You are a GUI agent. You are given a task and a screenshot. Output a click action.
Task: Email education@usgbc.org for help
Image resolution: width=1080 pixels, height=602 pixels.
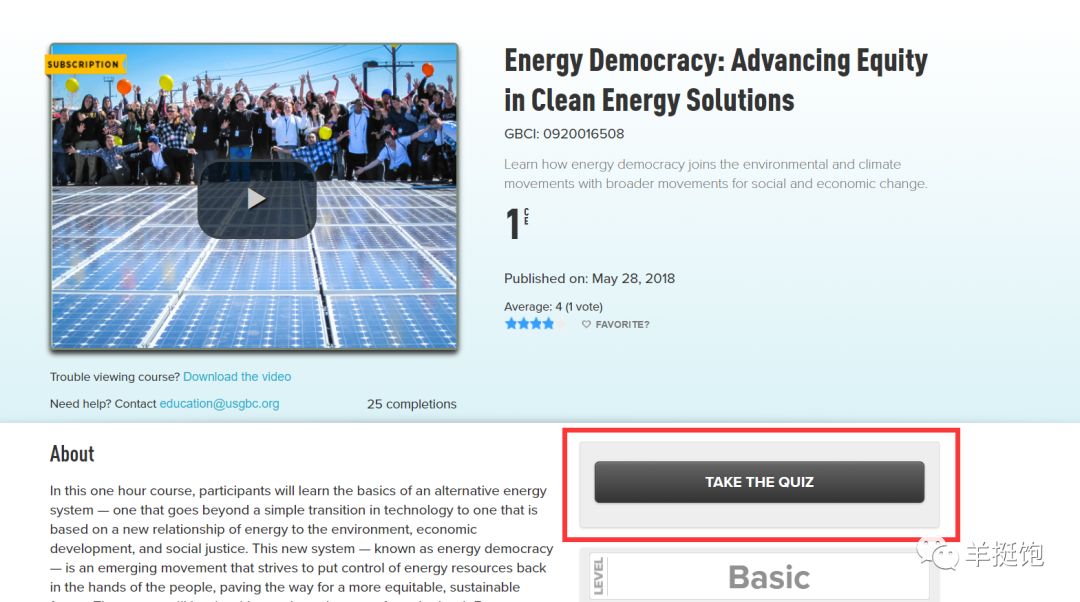point(219,404)
